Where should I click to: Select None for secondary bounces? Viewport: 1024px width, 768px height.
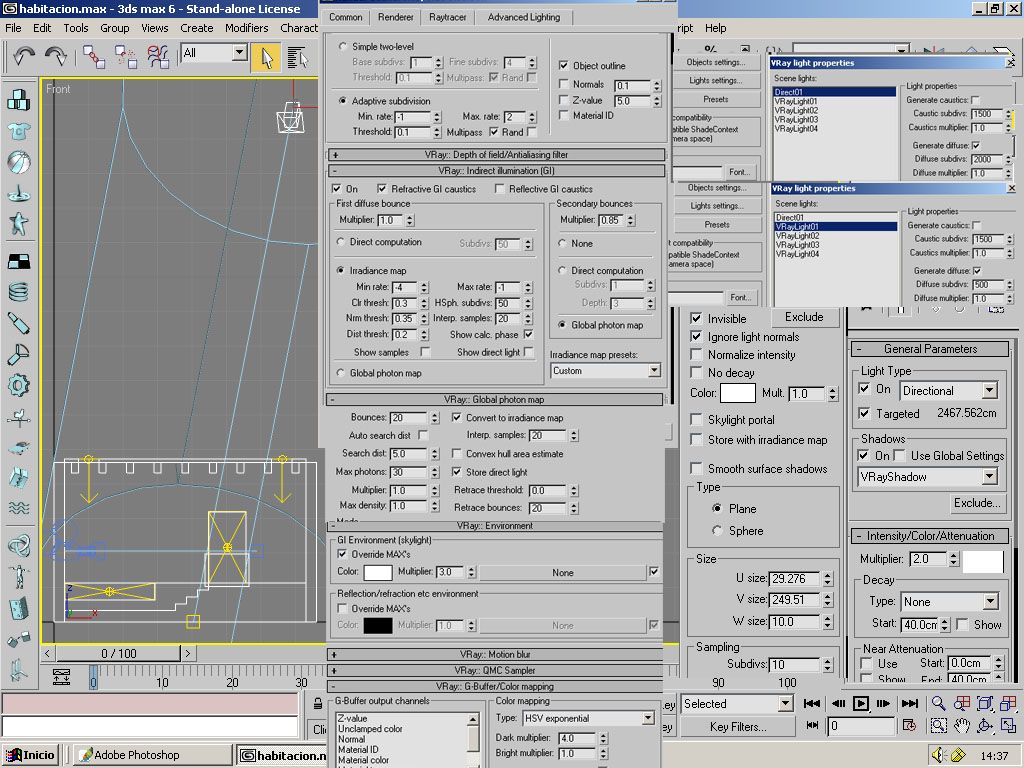tap(562, 243)
